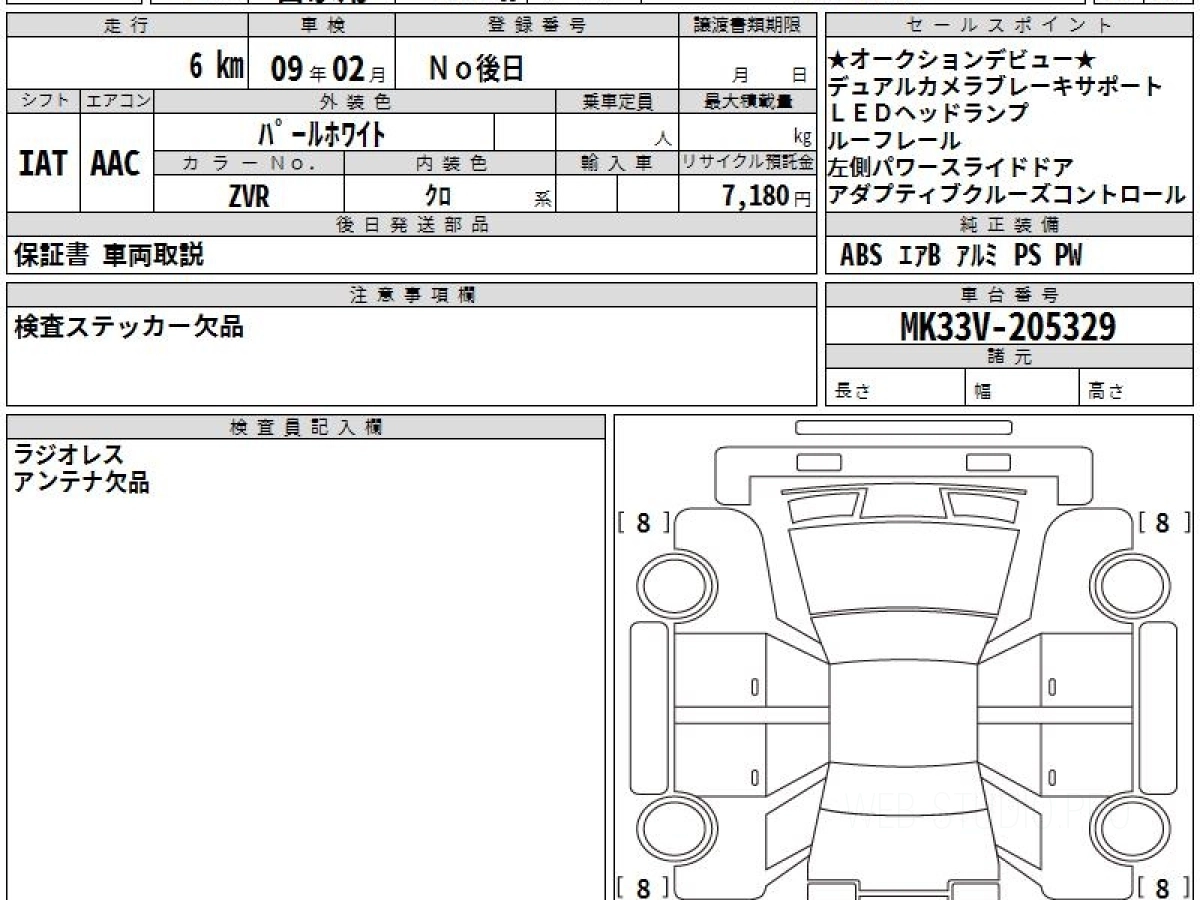Click the カラーNo. header
Viewport: 1200px width, 900px height.
(x=250, y=164)
